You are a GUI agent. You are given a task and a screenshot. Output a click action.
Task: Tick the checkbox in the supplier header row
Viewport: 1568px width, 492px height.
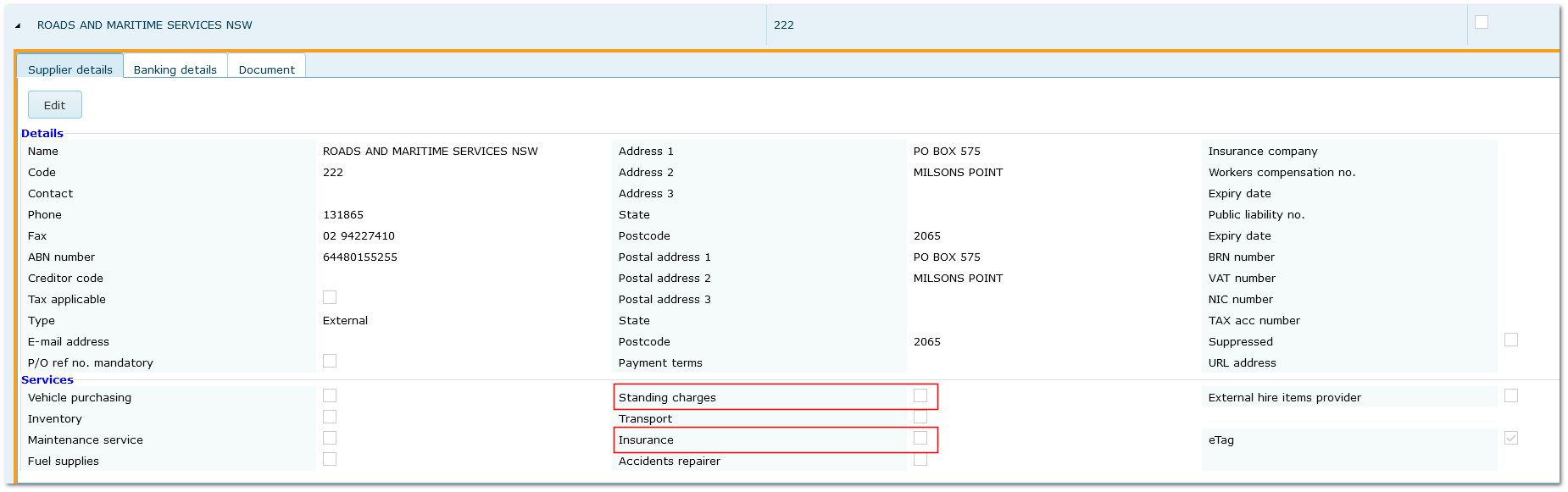click(x=1482, y=22)
